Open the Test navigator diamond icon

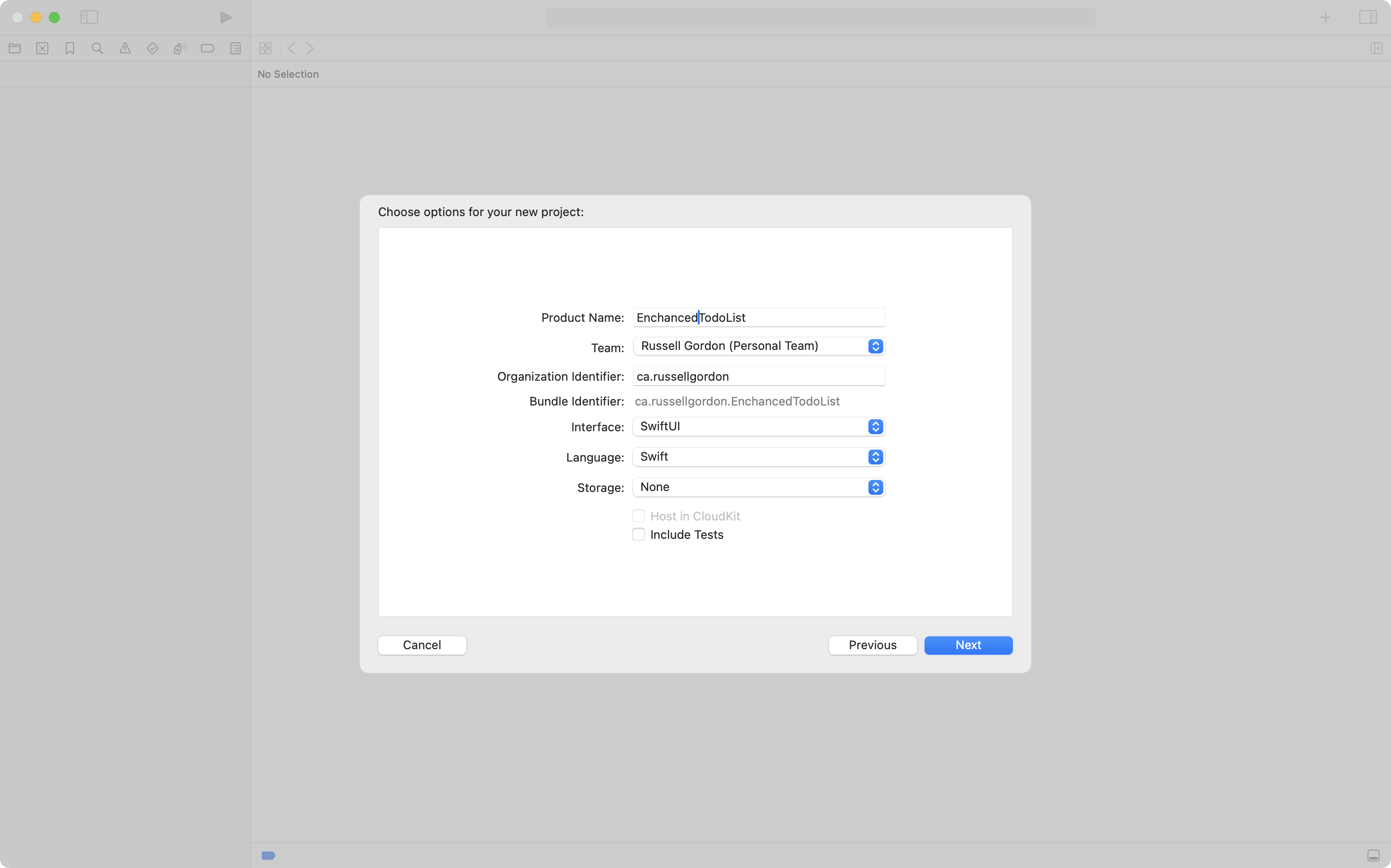click(x=153, y=48)
